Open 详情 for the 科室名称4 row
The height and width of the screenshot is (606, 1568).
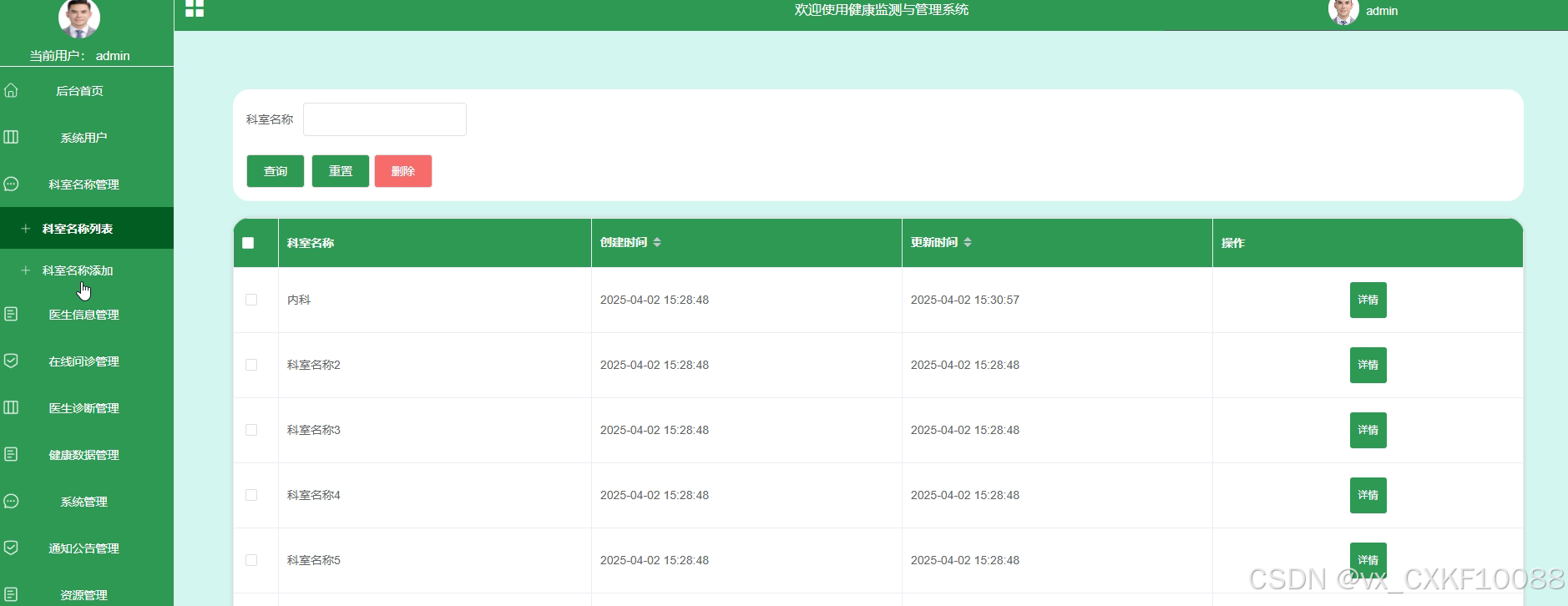1368,495
